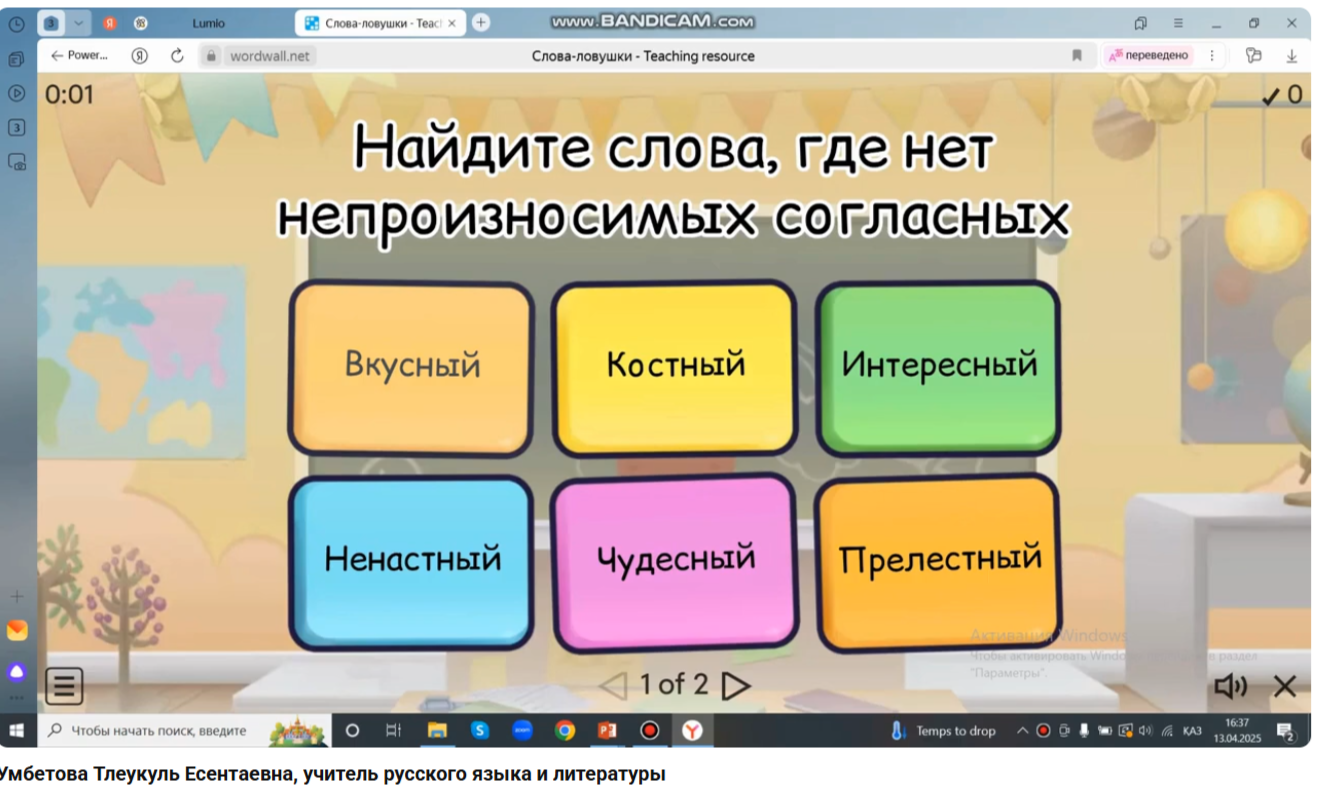Viewport: 1318px width, 787px height.
Task: Go to previous page arrow
Action: [612, 686]
